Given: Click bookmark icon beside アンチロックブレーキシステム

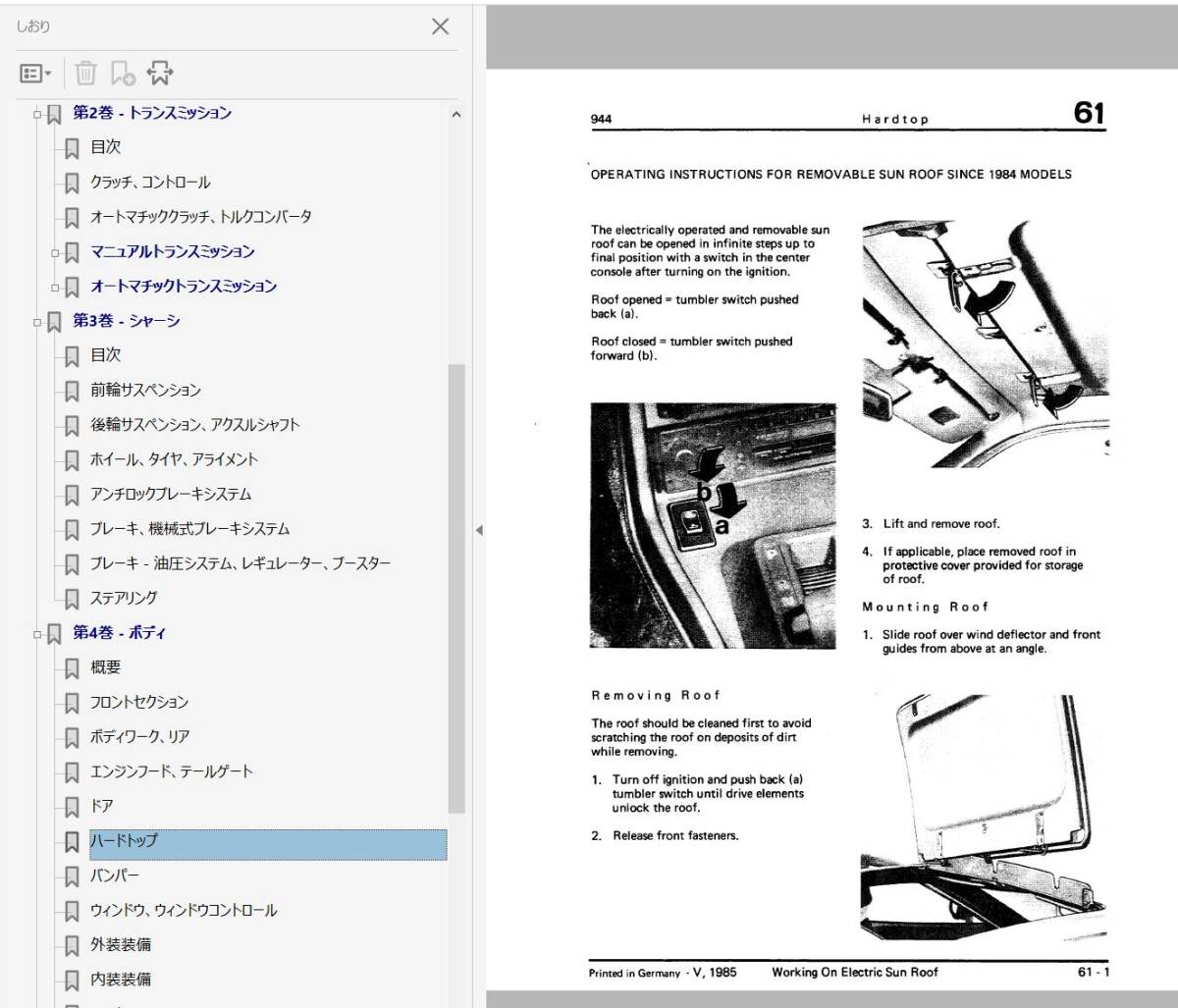Looking at the screenshot, I should (72, 495).
